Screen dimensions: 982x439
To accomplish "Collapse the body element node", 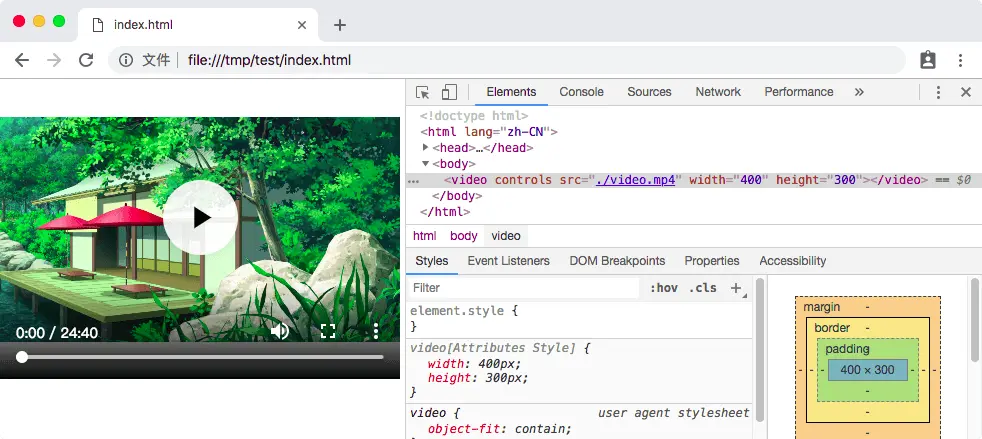I will click(x=426, y=163).
